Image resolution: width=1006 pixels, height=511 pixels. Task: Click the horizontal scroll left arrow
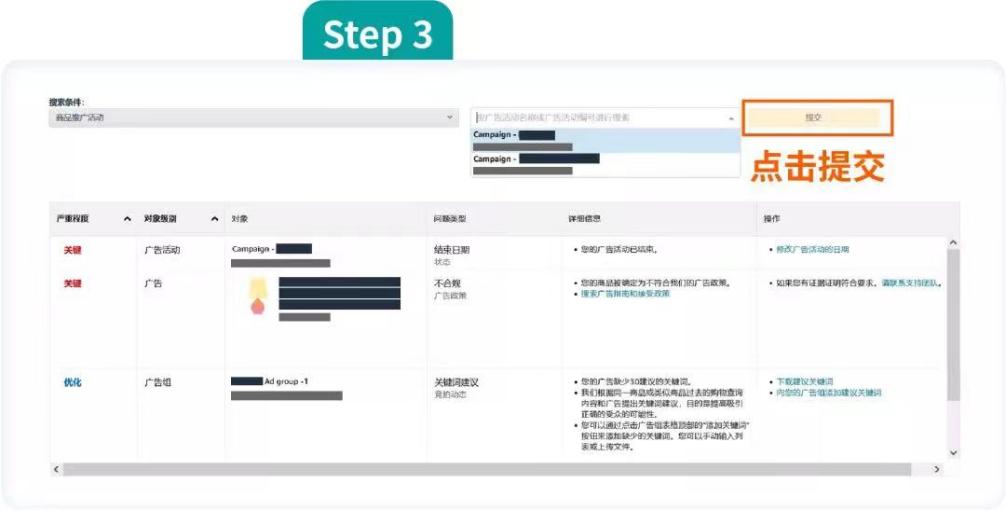point(56,469)
